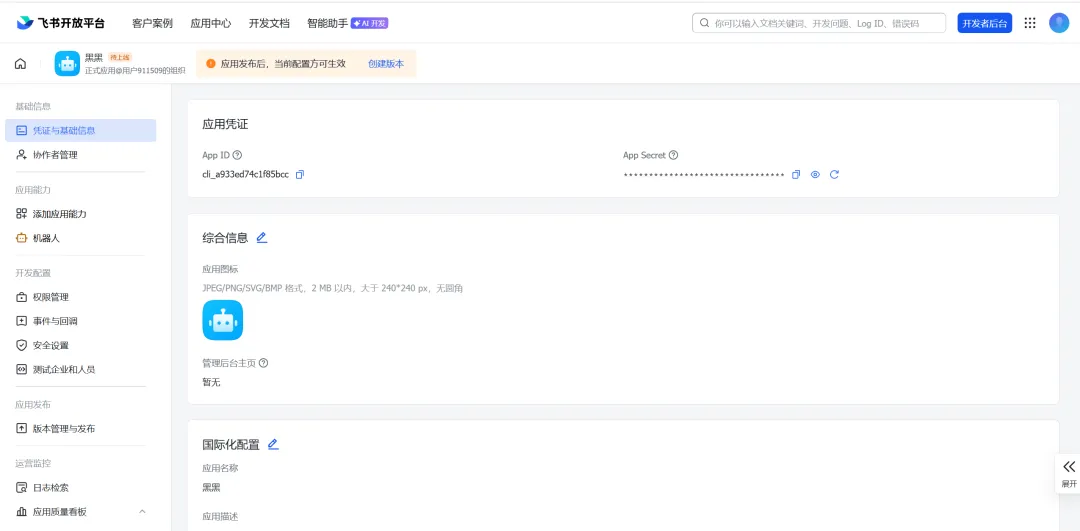Click the masked App Secret dots
This screenshot has width=1080, height=531.
coord(704,175)
